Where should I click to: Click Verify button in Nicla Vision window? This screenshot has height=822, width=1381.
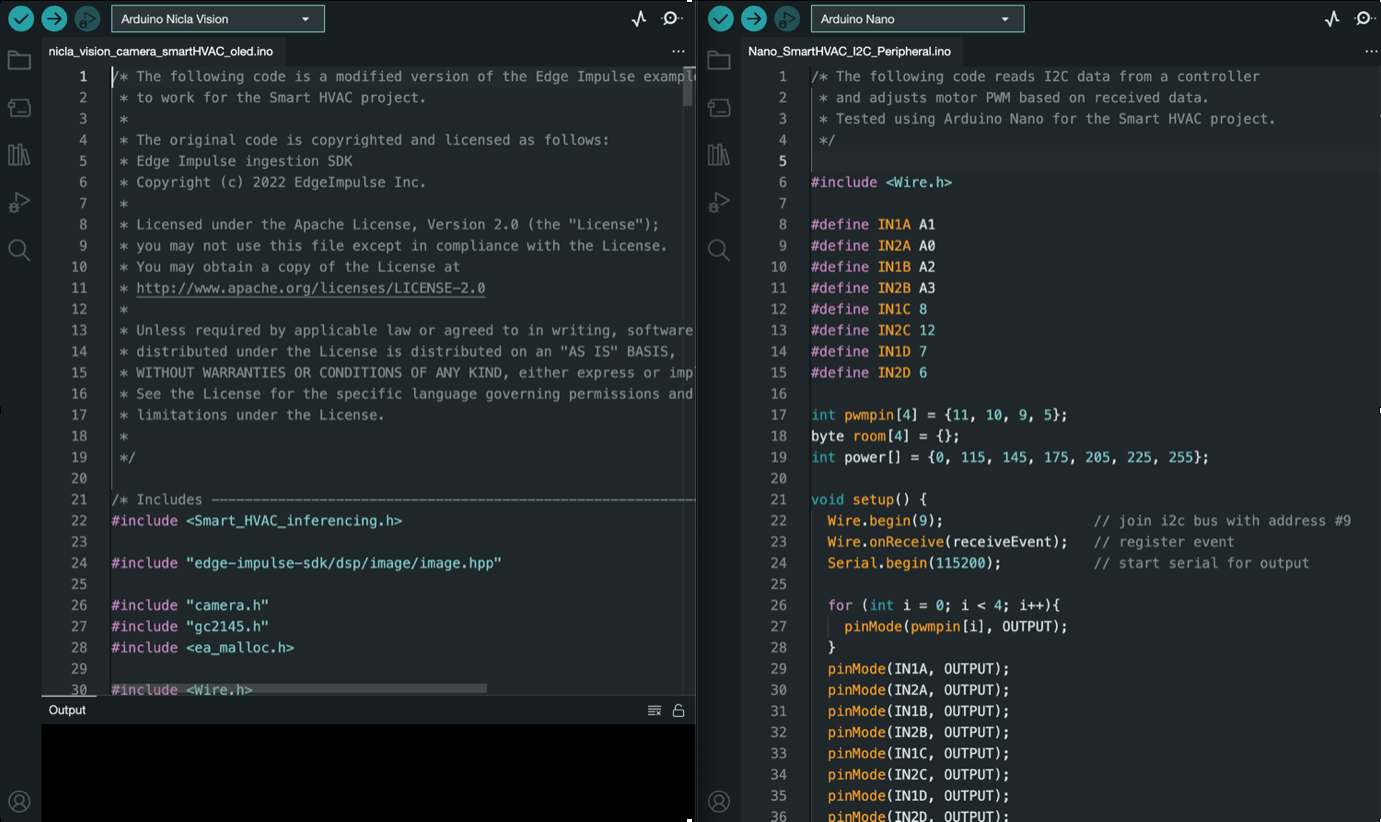[20, 18]
